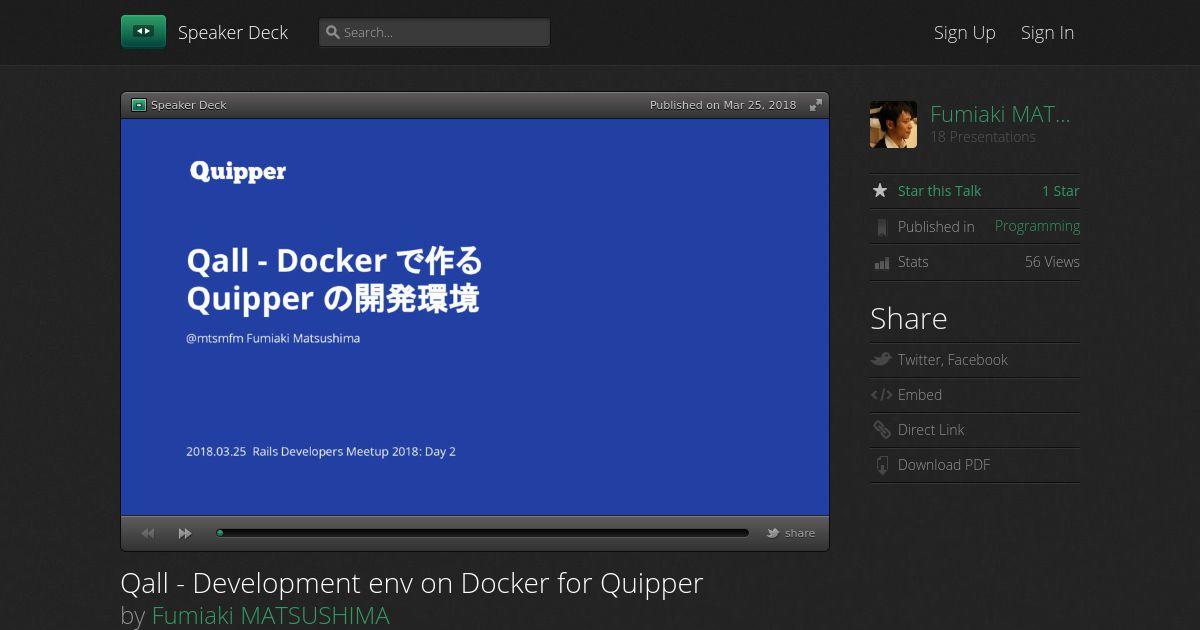Click the chain icon beside Direct Link
This screenshot has height=630, width=1200.
(x=881, y=430)
